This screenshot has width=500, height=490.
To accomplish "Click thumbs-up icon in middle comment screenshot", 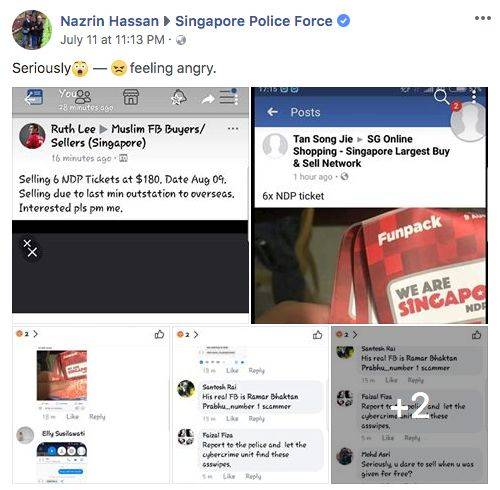I will [x=318, y=335].
